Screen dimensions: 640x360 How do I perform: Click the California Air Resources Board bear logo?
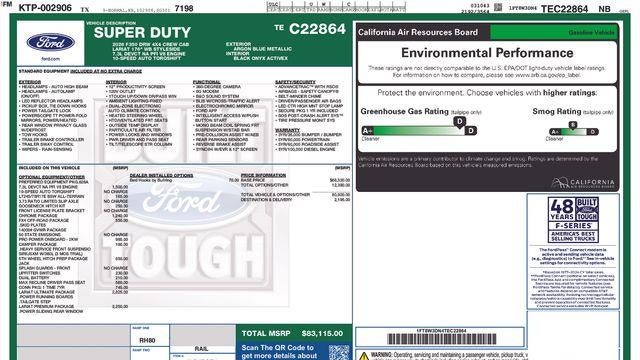[583, 182]
